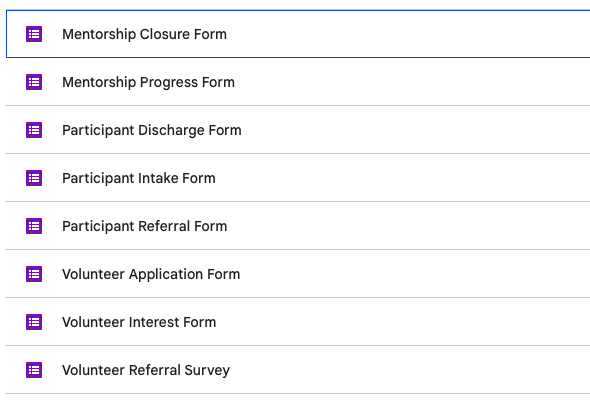Screen dimensions: 590x420
Task: Click the Mentorship Closure Form icon
Action: coord(34,34)
